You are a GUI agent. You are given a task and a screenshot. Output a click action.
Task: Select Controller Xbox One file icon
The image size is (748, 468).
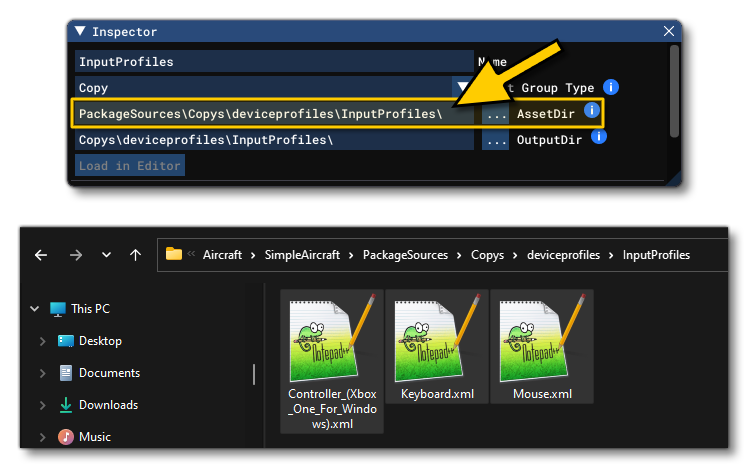click(x=332, y=338)
